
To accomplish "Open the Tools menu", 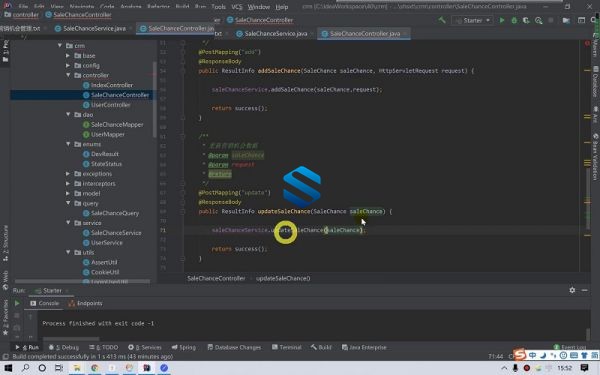I will click(218, 7).
